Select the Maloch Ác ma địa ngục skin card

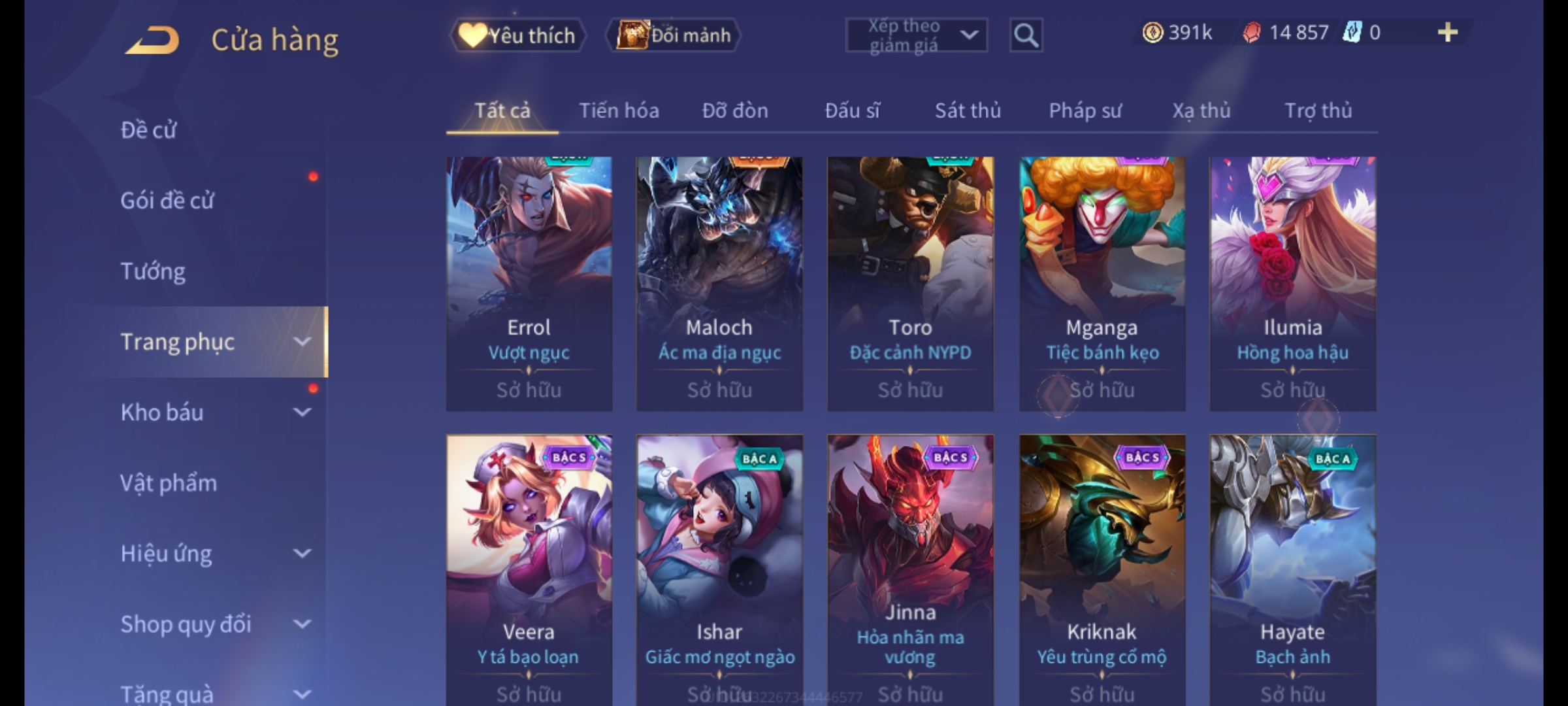click(719, 284)
